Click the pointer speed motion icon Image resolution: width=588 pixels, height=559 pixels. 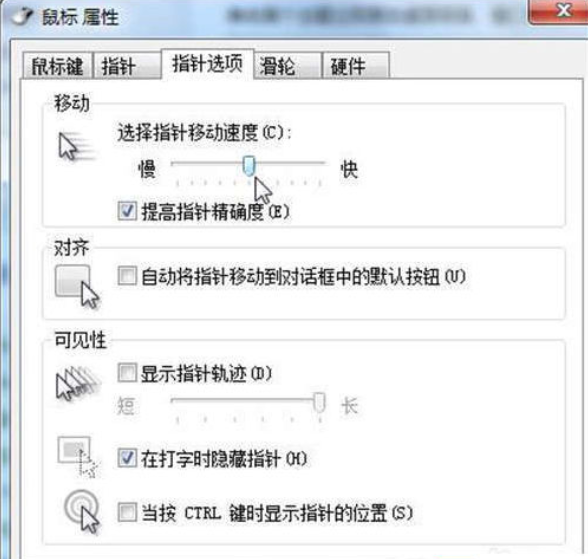(x=76, y=147)
